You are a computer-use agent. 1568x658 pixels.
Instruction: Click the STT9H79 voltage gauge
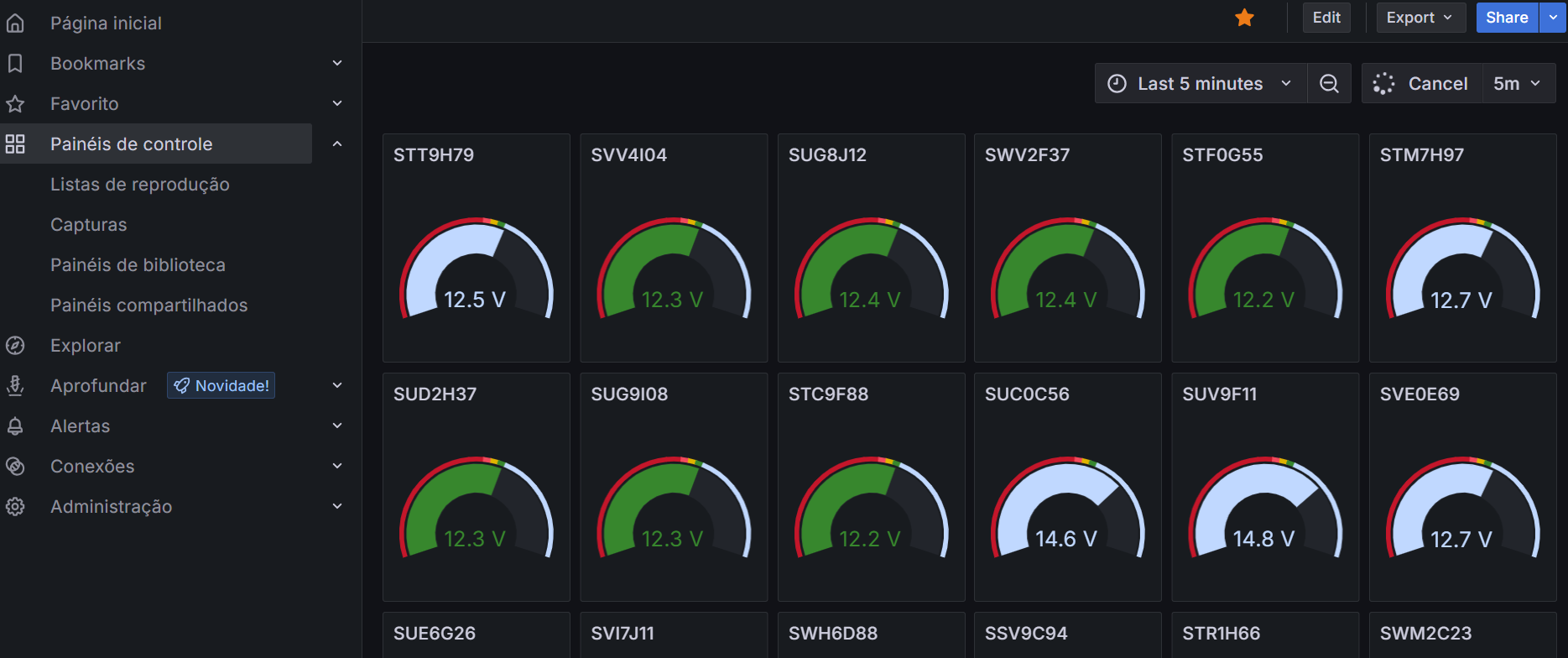(476, 269)
